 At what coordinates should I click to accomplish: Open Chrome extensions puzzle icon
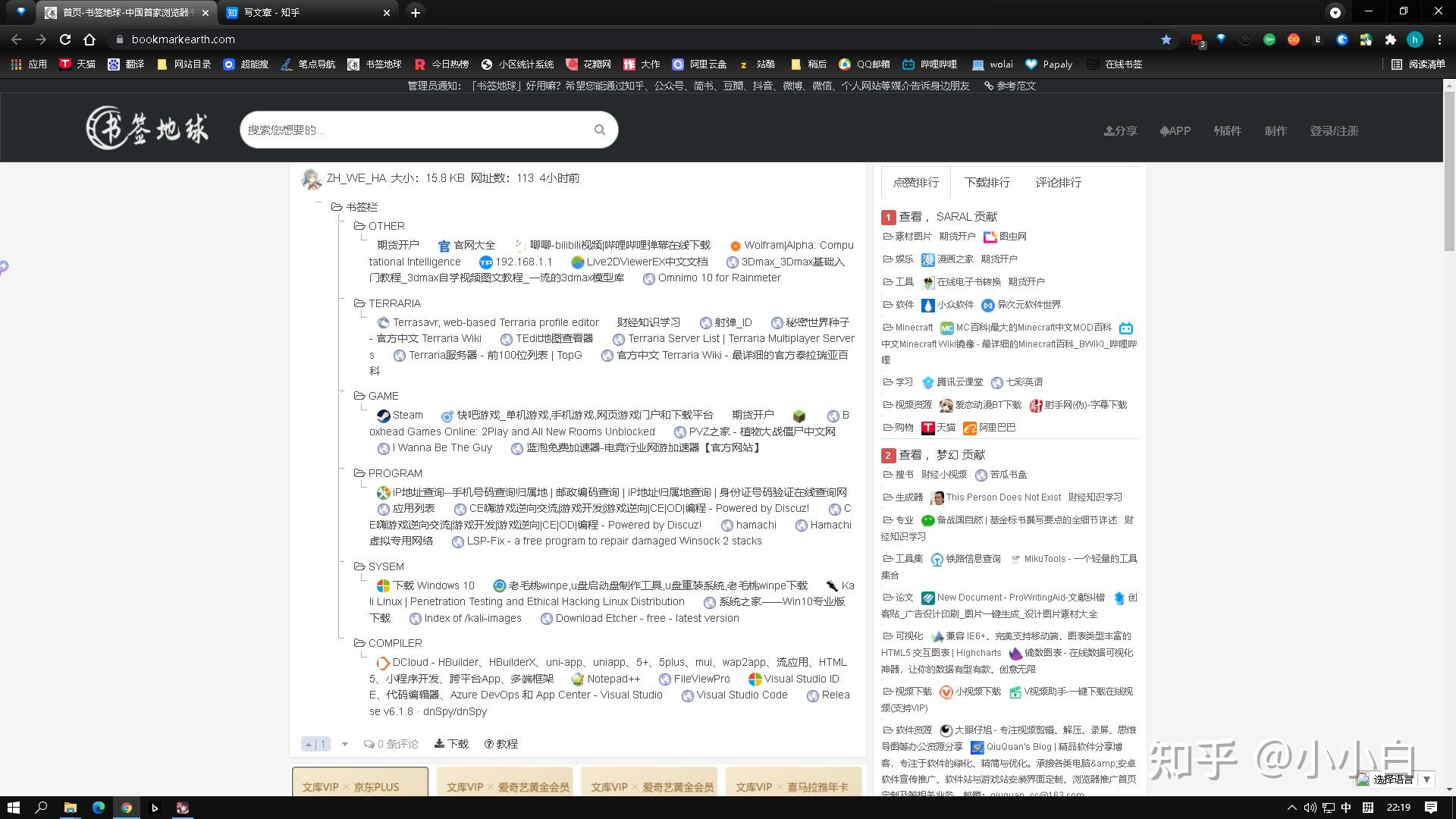tap(1391, 39)
